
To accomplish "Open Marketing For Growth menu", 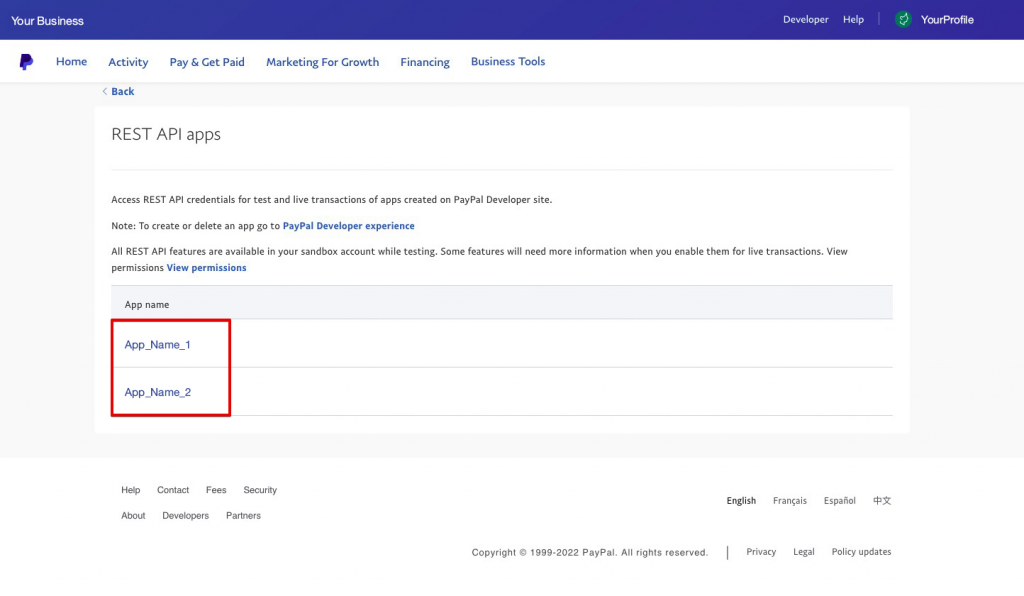I will point(322,62).
